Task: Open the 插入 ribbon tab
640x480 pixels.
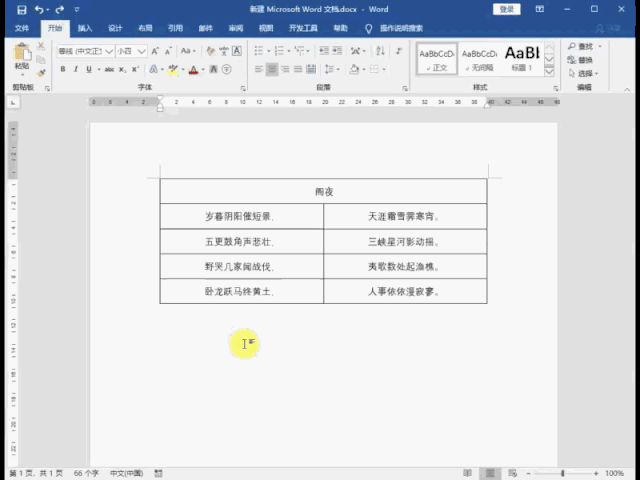Action: pyautogui.click(x=85, y=29)
